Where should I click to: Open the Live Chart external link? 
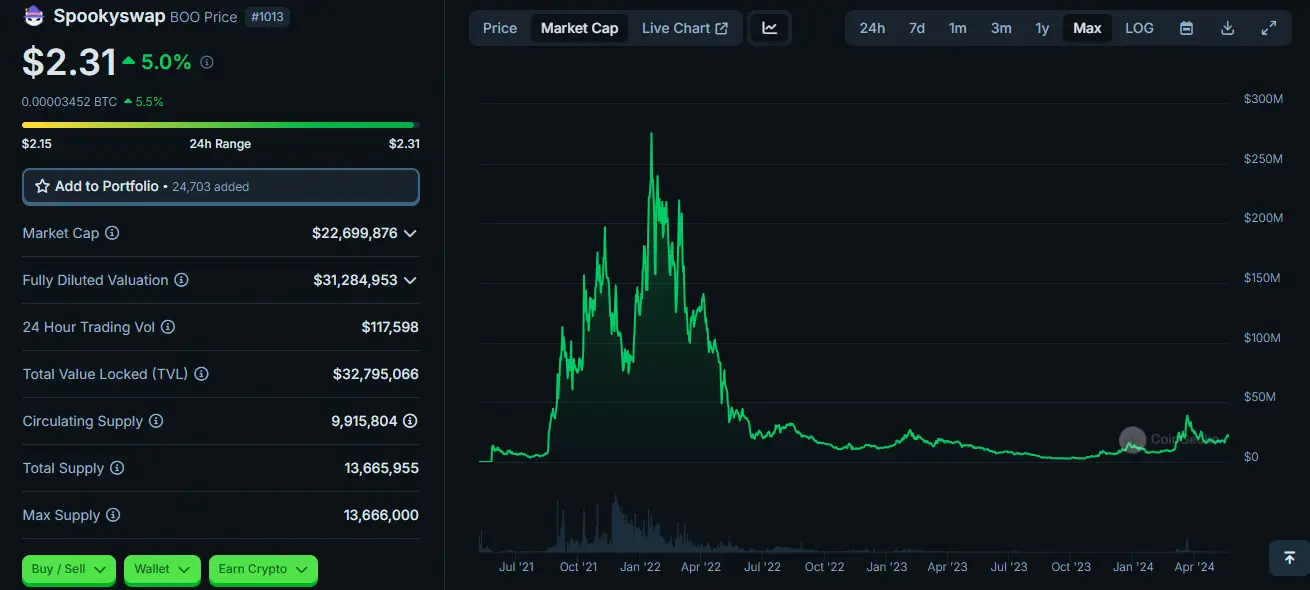point(685,28)
